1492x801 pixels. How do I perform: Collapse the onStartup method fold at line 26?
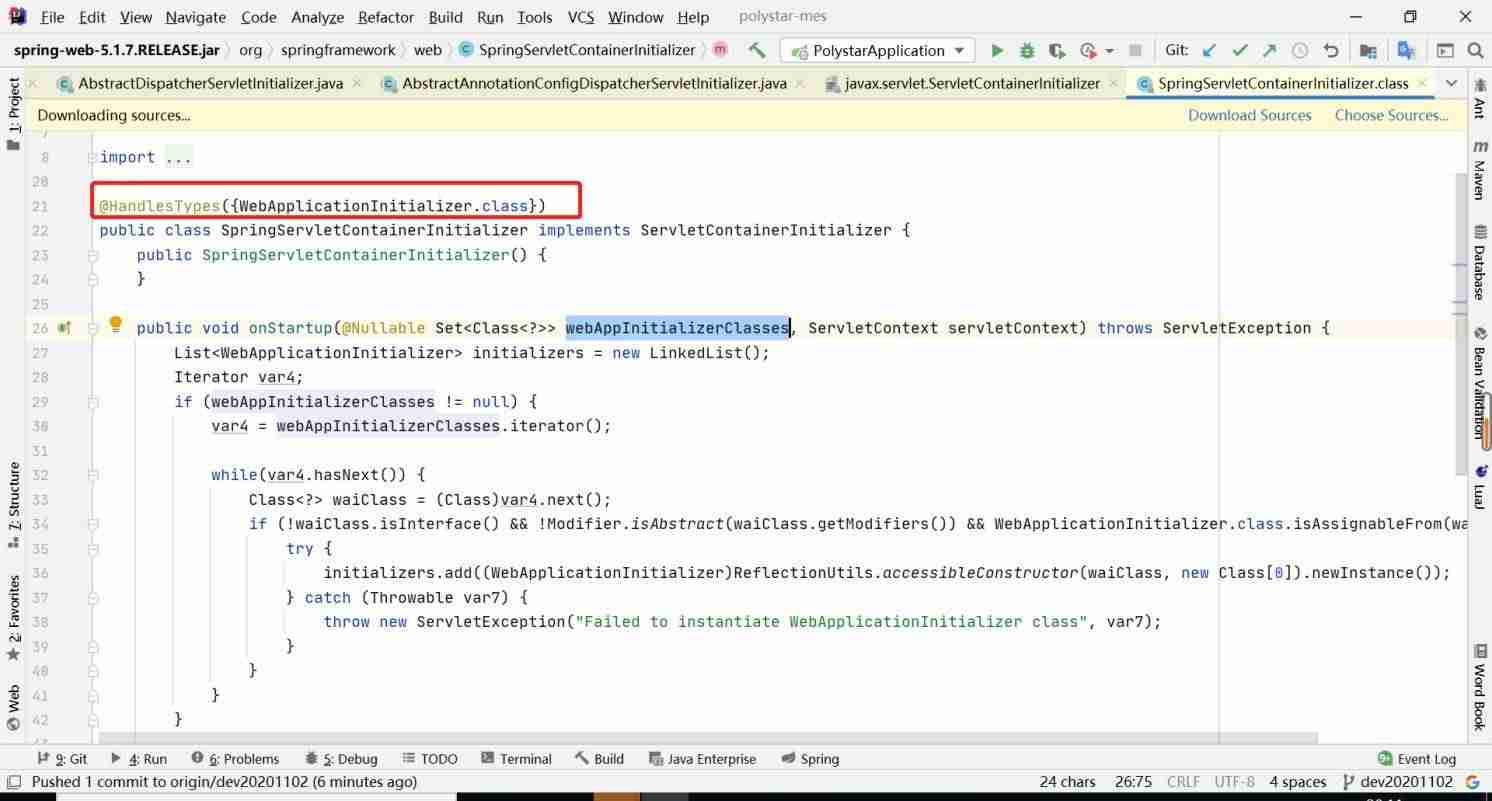click(x=93, y=328)
